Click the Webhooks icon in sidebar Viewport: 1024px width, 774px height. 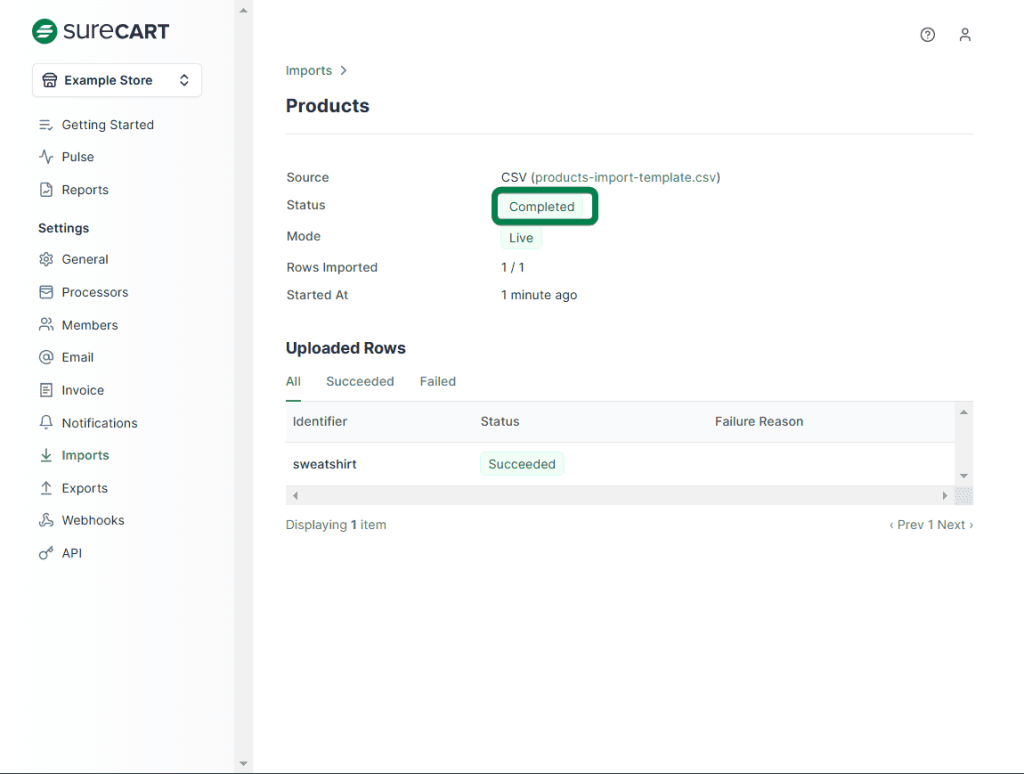coord(46,520)
